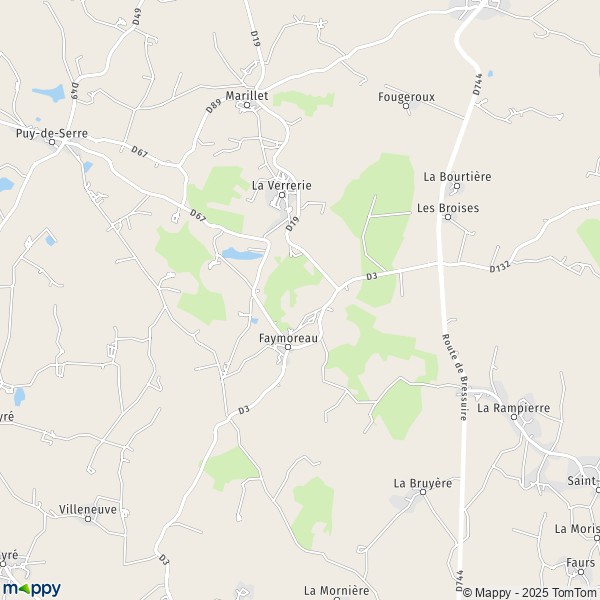
Task: Click the Faurs locality marker
Action: coord(581,572)
